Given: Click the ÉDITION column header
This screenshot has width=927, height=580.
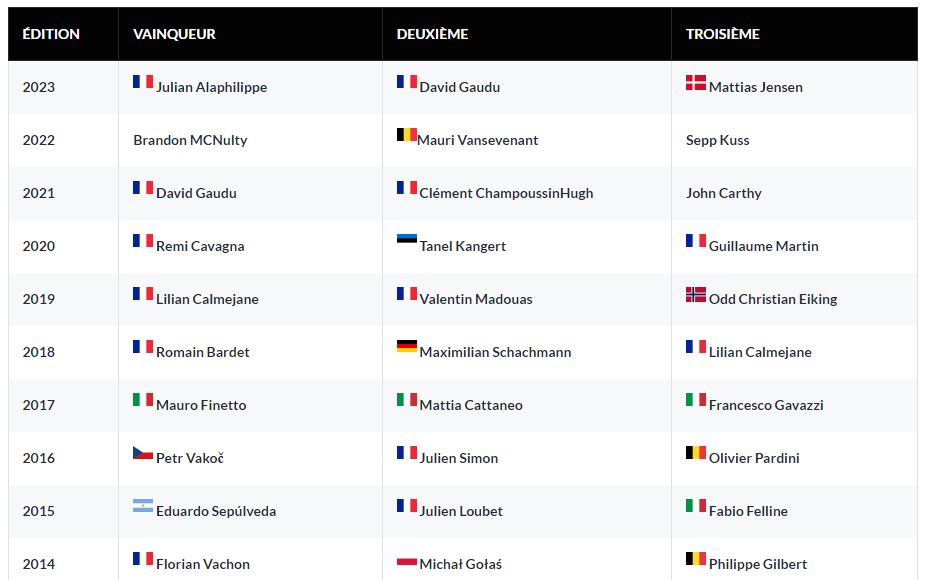Looking at the screenshot, I should (x=51, y=34).
